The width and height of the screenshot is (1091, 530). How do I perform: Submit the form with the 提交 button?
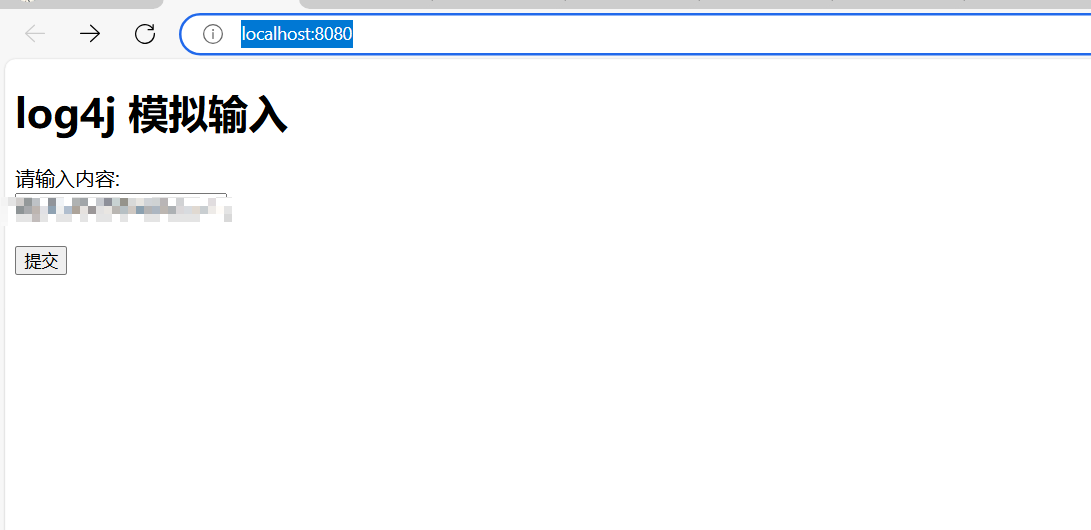41,261
